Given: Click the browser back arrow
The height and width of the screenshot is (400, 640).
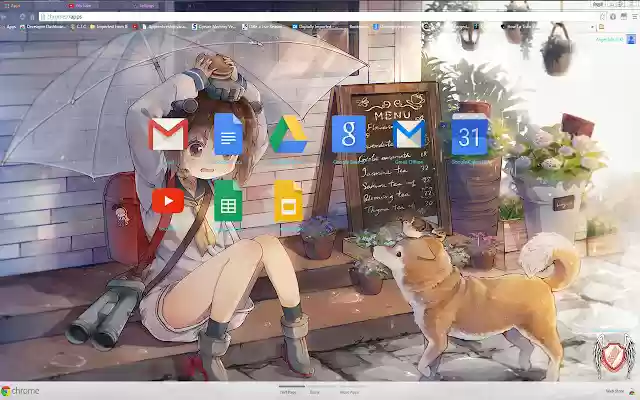Looking at the screenshot, I should coord(4,17).
